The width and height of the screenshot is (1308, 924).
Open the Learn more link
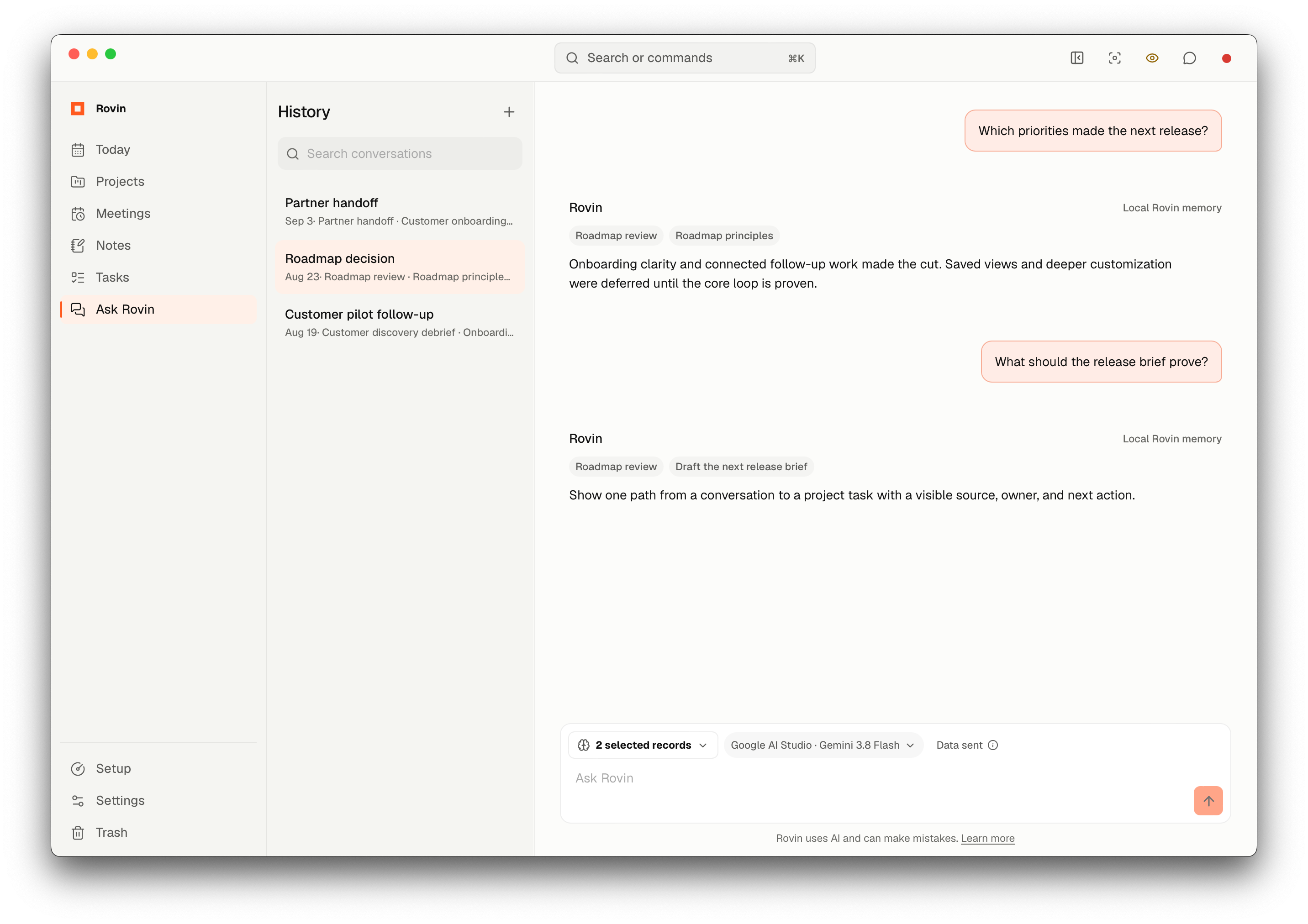(987, 839)
